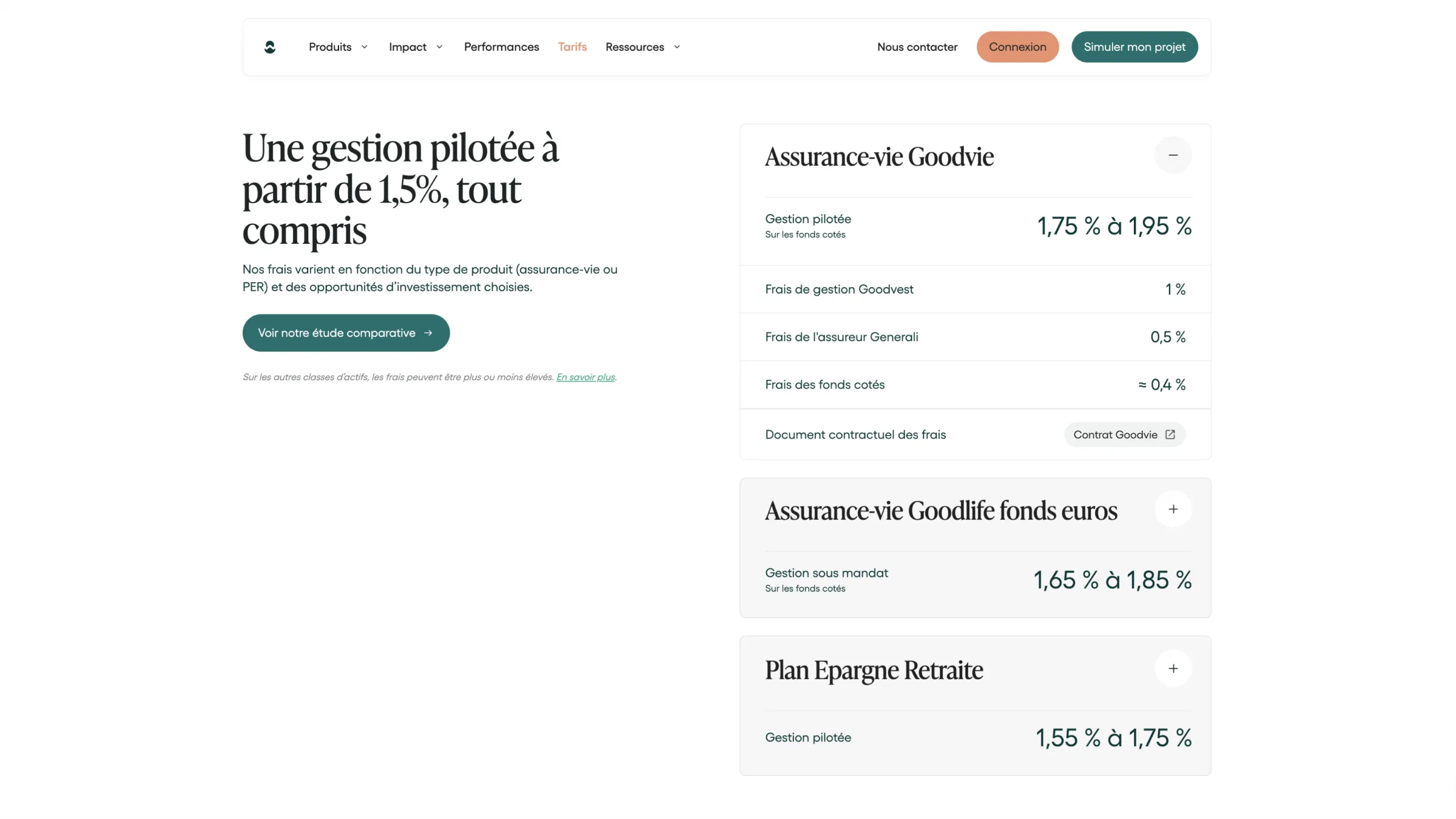Open the Impact dropdown menu

[408, 47]
